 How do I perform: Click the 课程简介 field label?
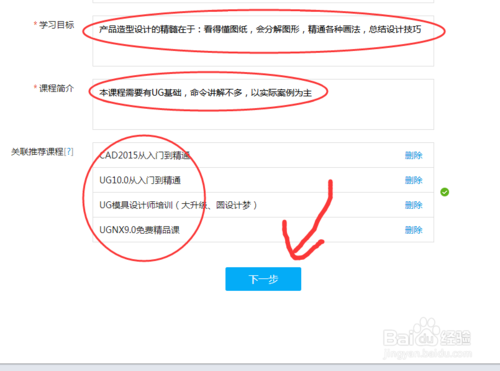pyautogui.click(x=56, y=88)
